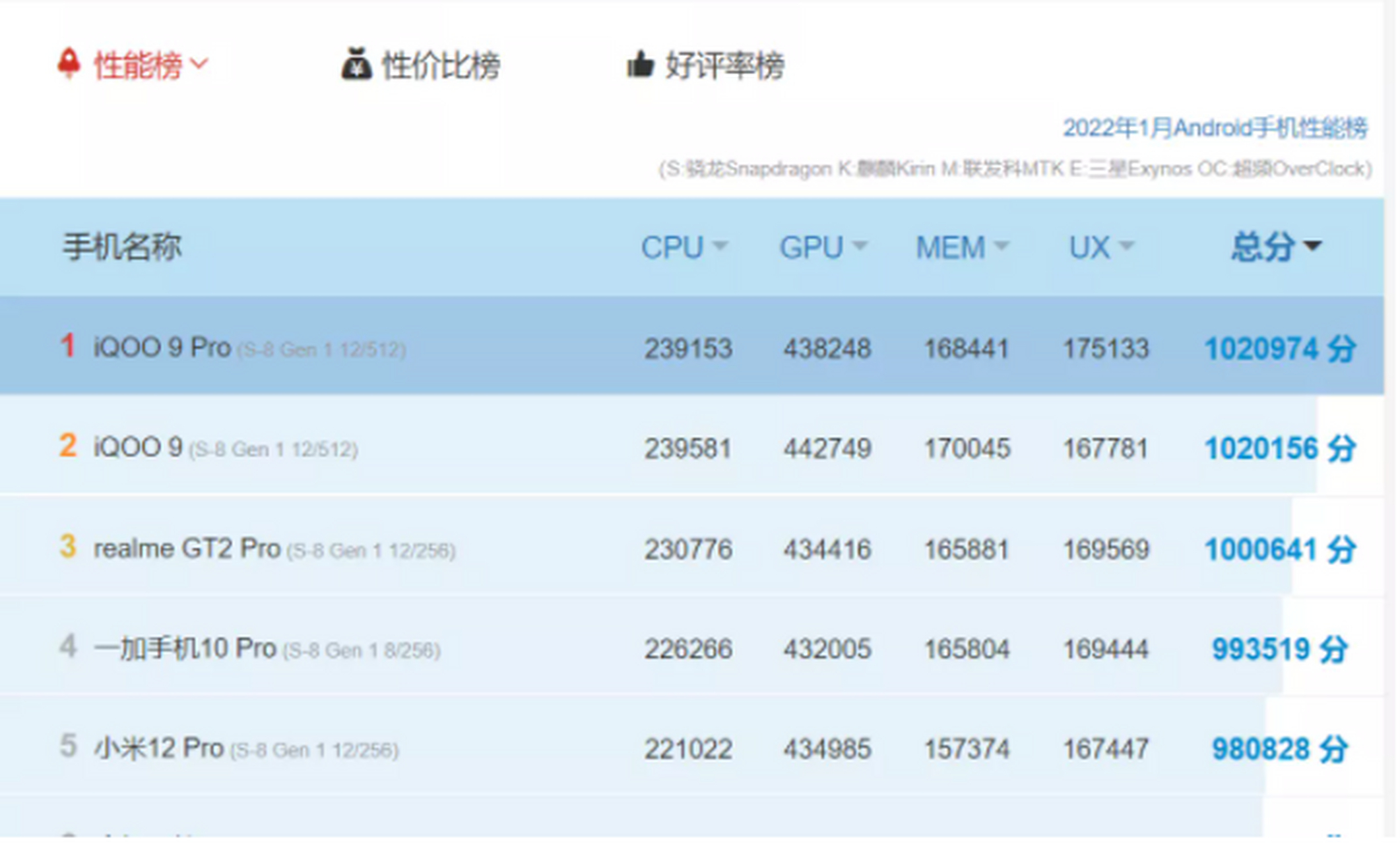1400x844 pixels.
Task: Click the rank number 4
Action: point(68,646)
